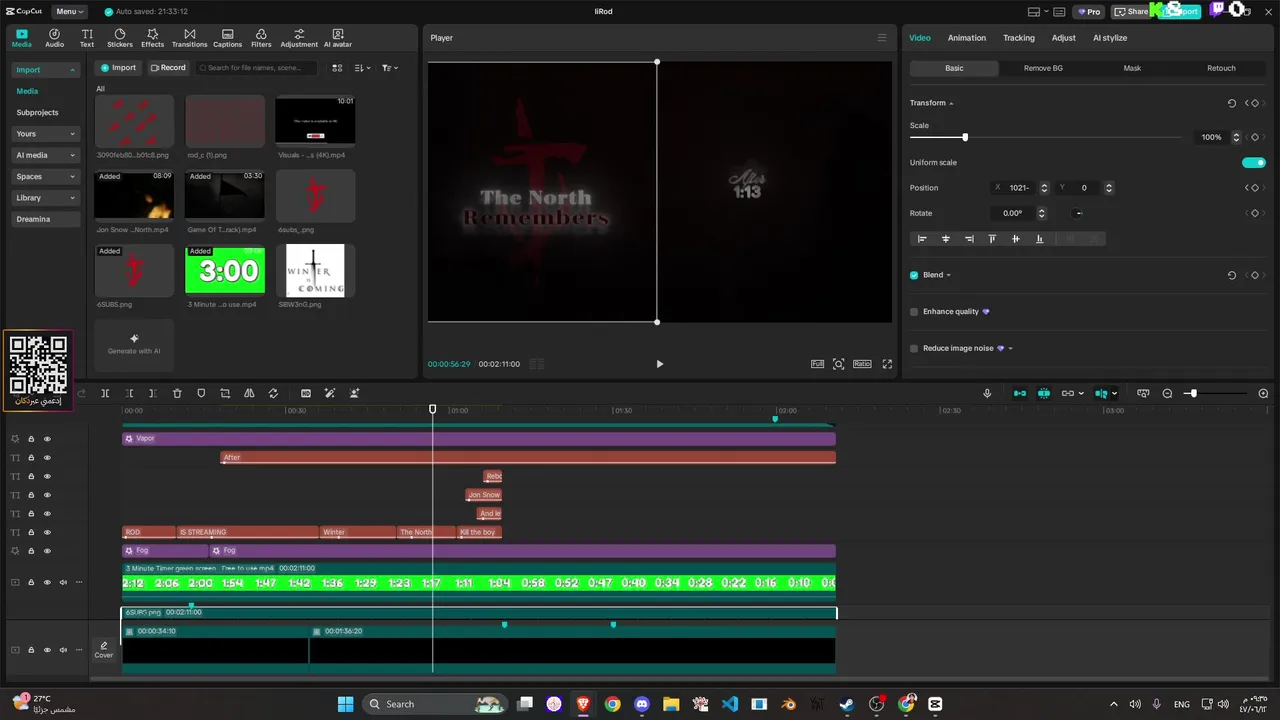This screenshot has height=720, width=1280.
Task: Hide the After text track with eye icon
Action: 47,458
